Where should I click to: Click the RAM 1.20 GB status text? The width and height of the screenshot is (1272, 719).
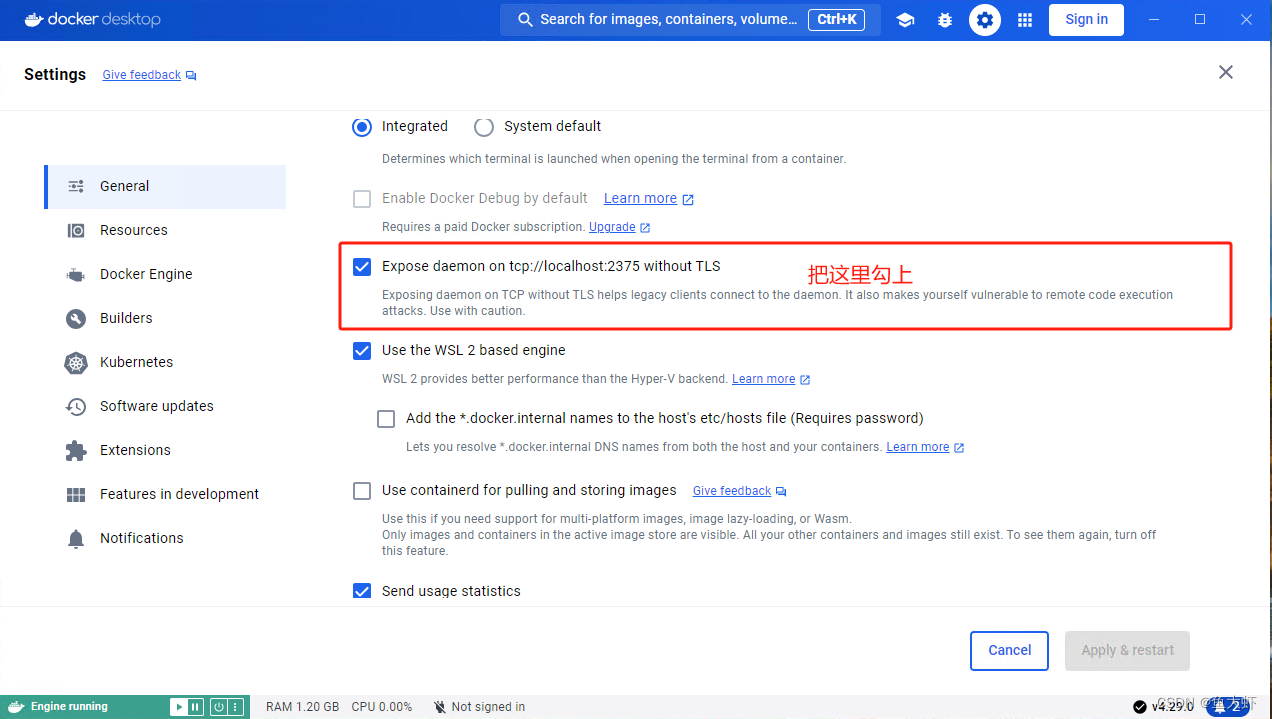[x=302, y=707]
